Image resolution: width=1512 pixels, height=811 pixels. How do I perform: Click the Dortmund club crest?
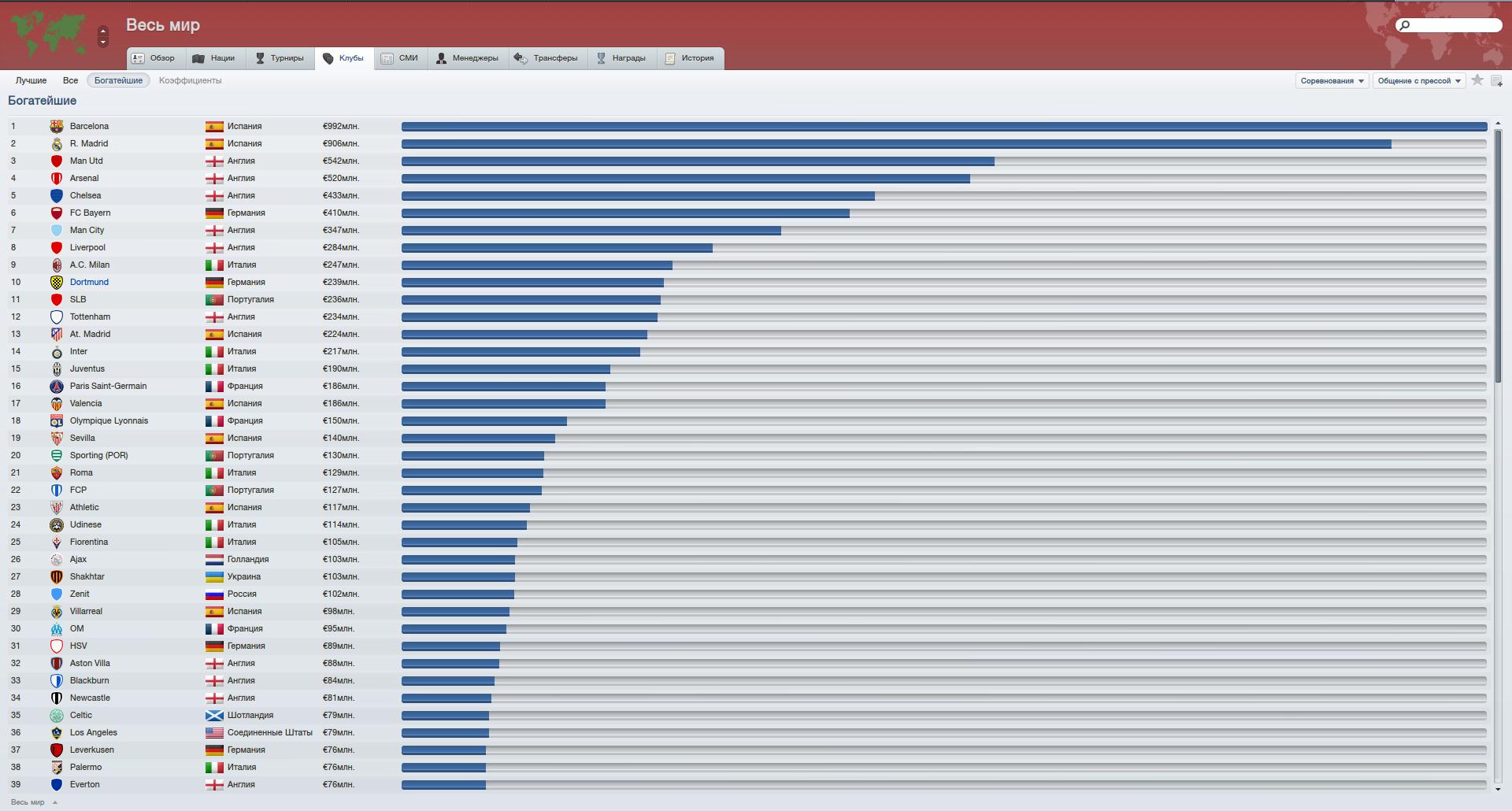click(57, 282)
